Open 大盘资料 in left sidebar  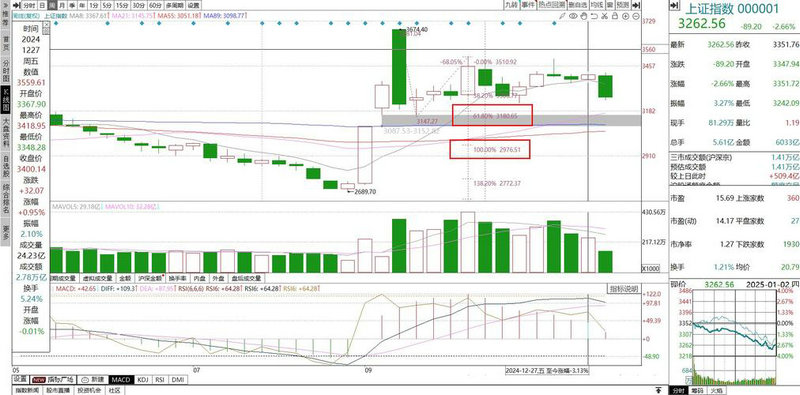click(6, 134)
